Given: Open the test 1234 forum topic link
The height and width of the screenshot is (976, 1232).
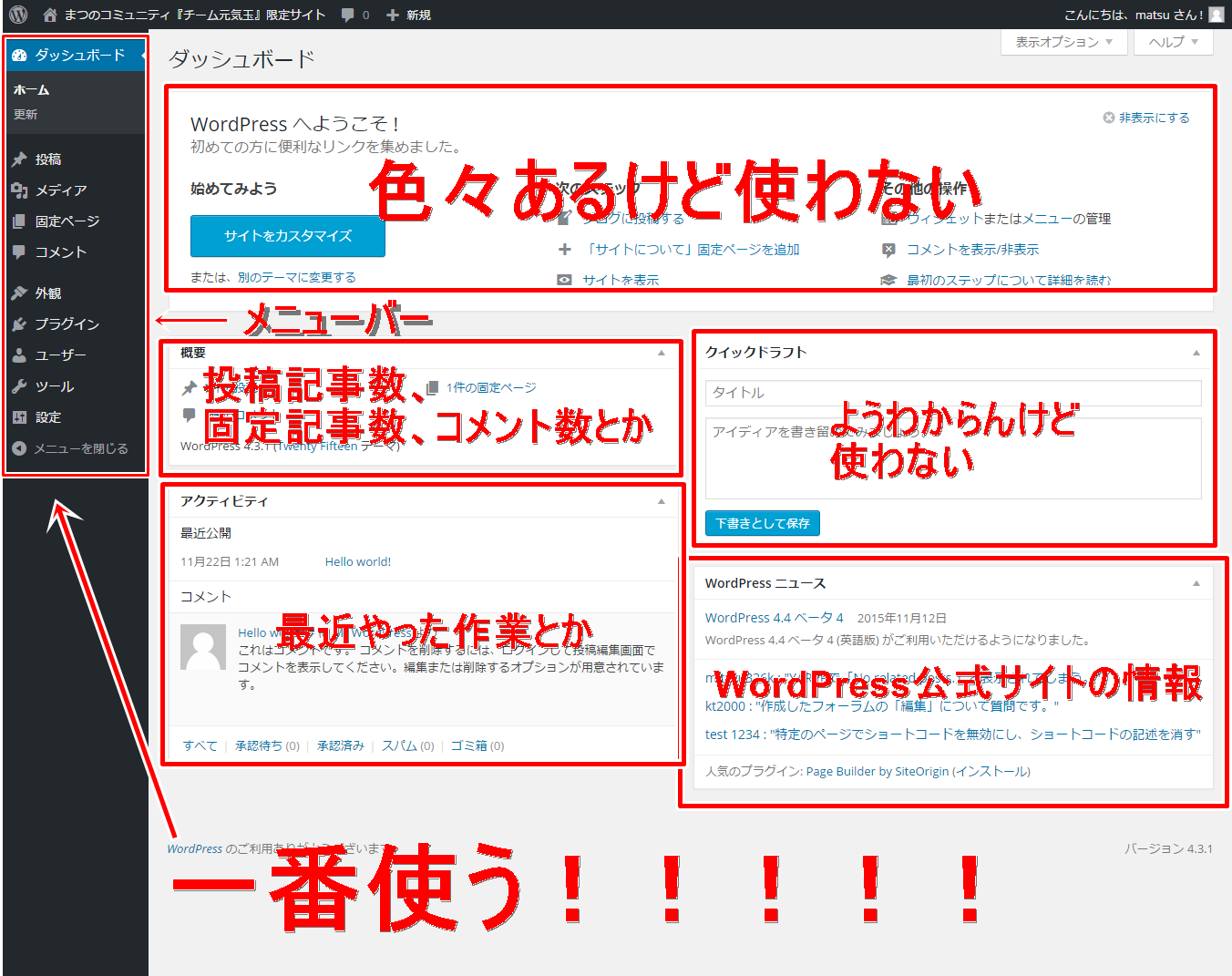Looking at the screenshot, I should pos(953,735).
